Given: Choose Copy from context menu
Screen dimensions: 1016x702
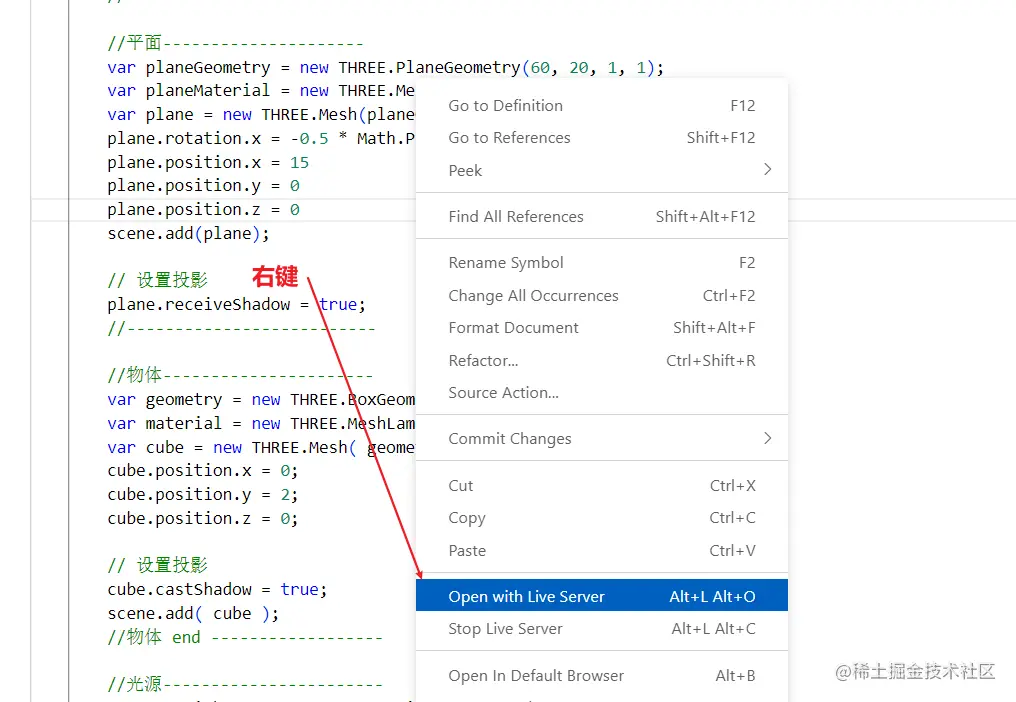Looking at the screenshot, I should pyautogui.click(x=601, y=518).
